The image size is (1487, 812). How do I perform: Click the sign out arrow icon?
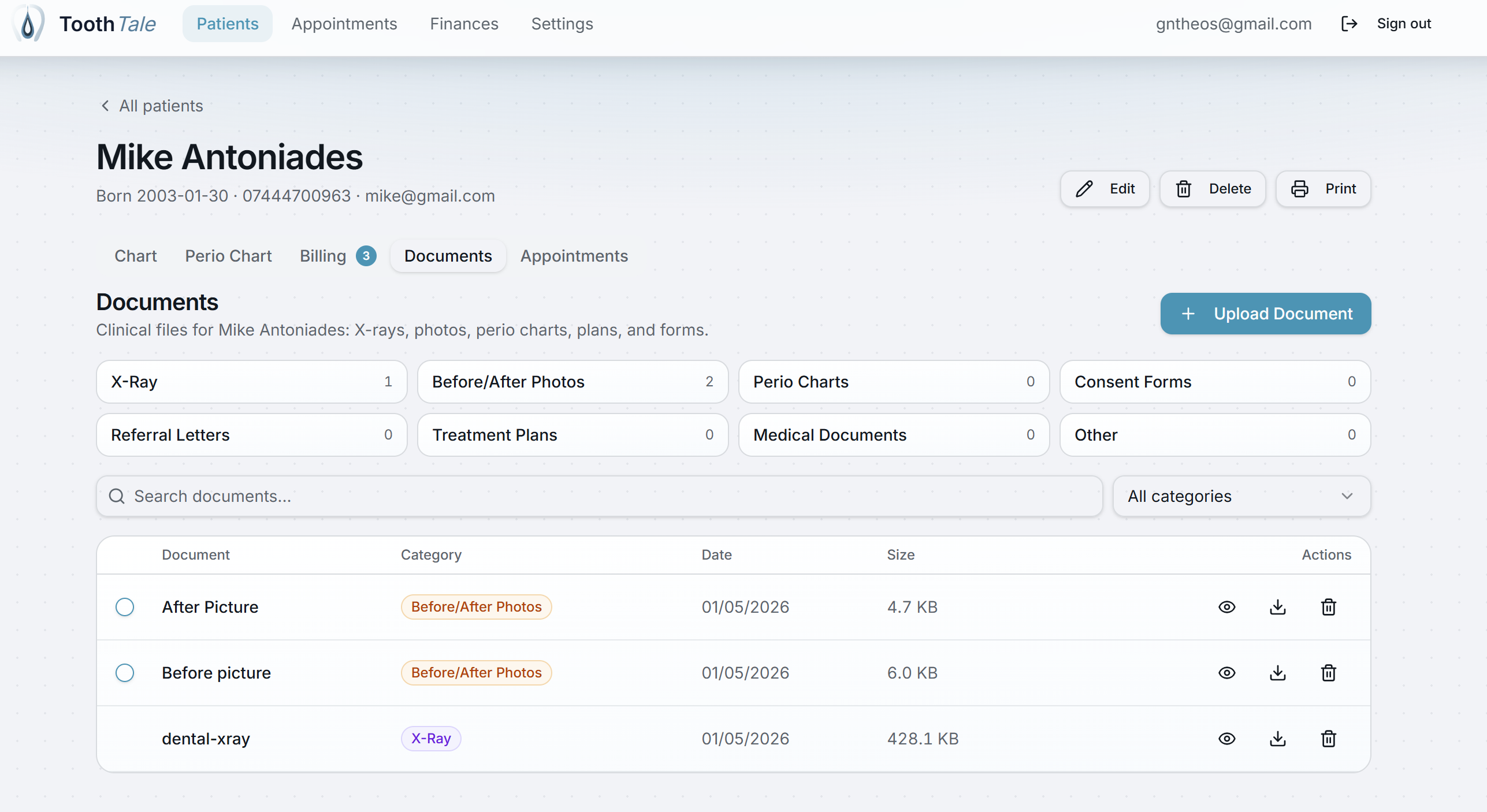(x=1349, y=24)
